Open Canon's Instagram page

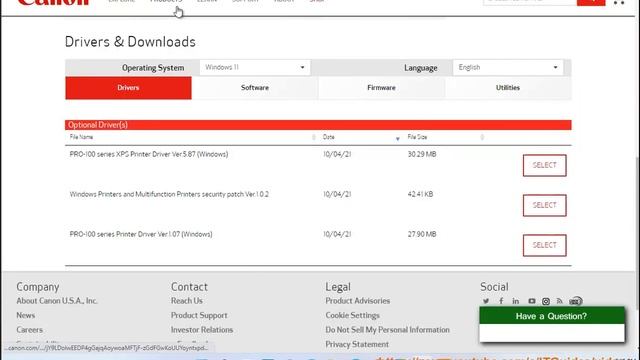(546, 301)
